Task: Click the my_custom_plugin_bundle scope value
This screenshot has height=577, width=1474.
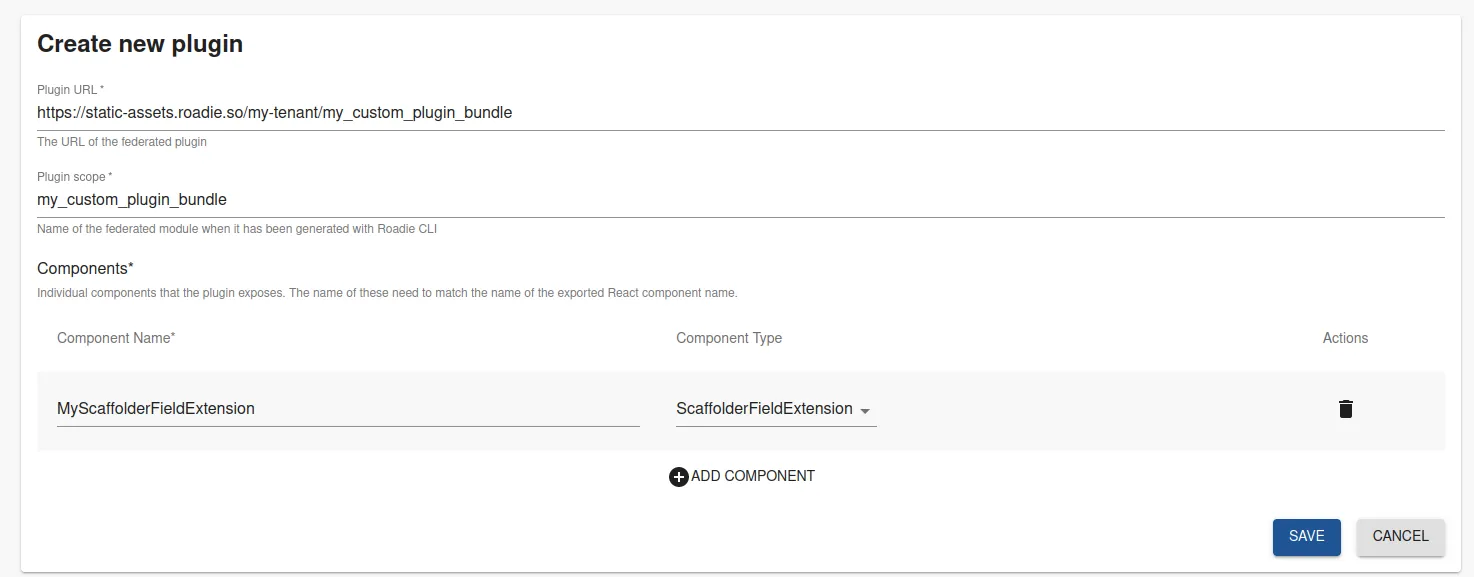Action: pyautogui.click(x=132, y=199)
